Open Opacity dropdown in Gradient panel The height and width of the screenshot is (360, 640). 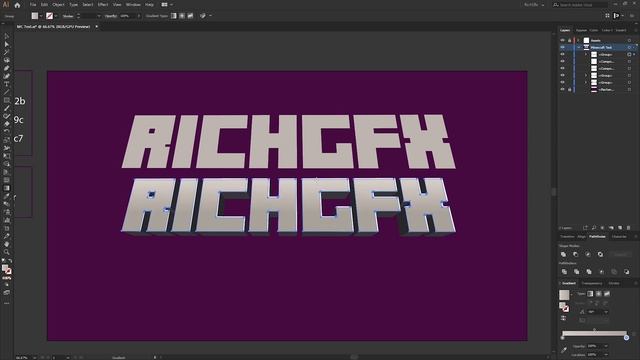(606, 346)
